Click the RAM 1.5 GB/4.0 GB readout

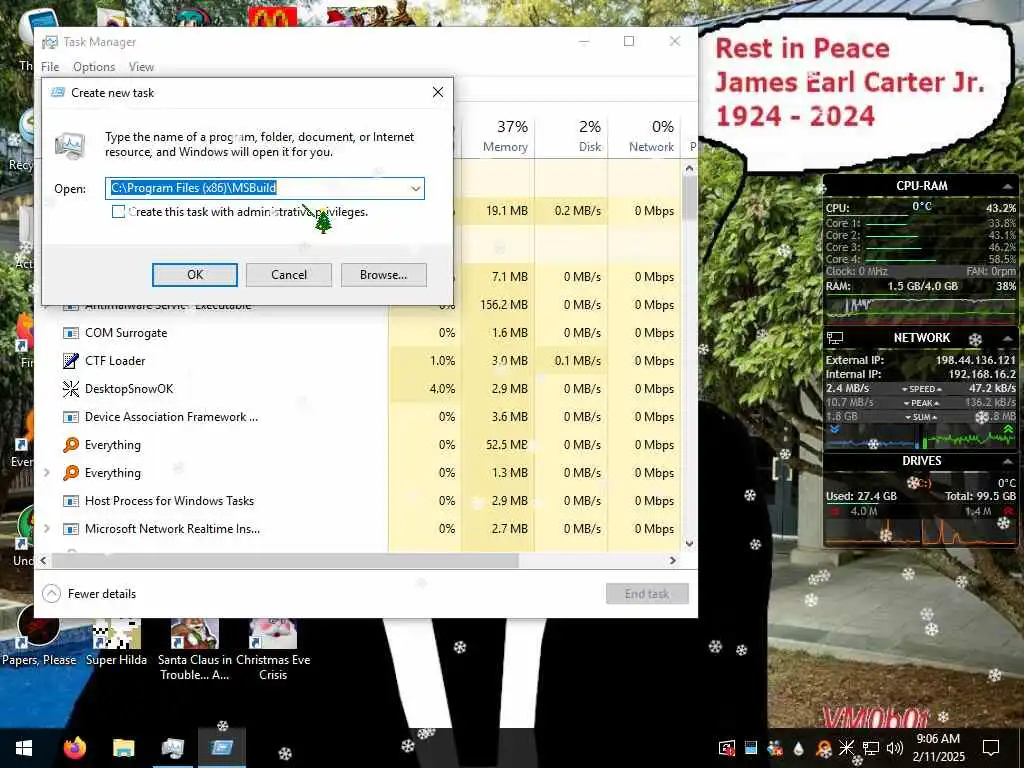coord(922,286)
